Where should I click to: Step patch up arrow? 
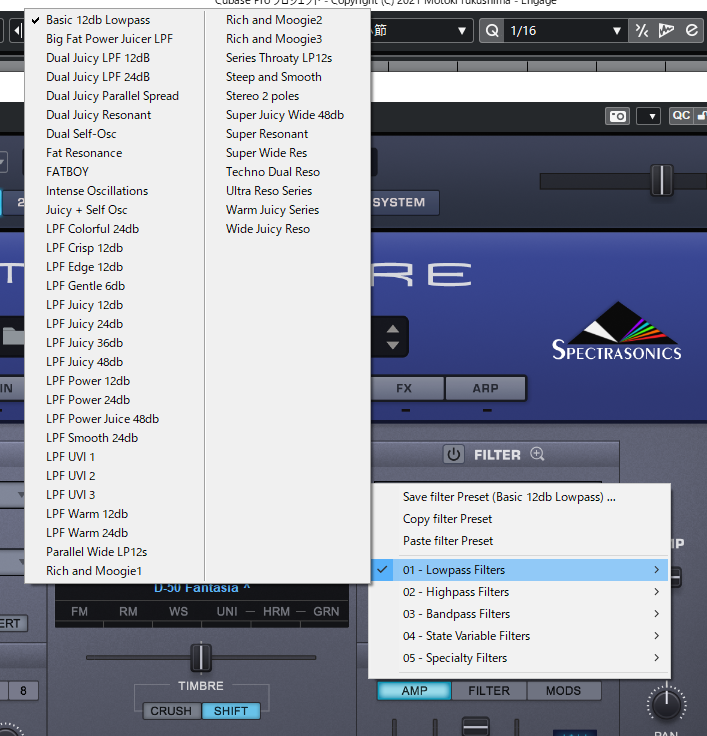point(393,329)
